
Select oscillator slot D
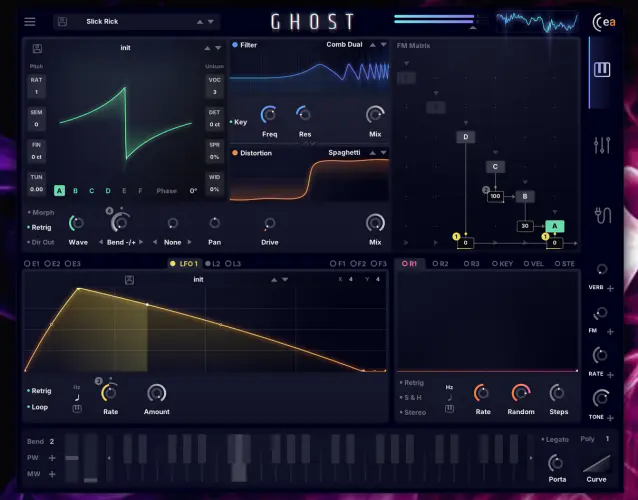tap(108, 191)
